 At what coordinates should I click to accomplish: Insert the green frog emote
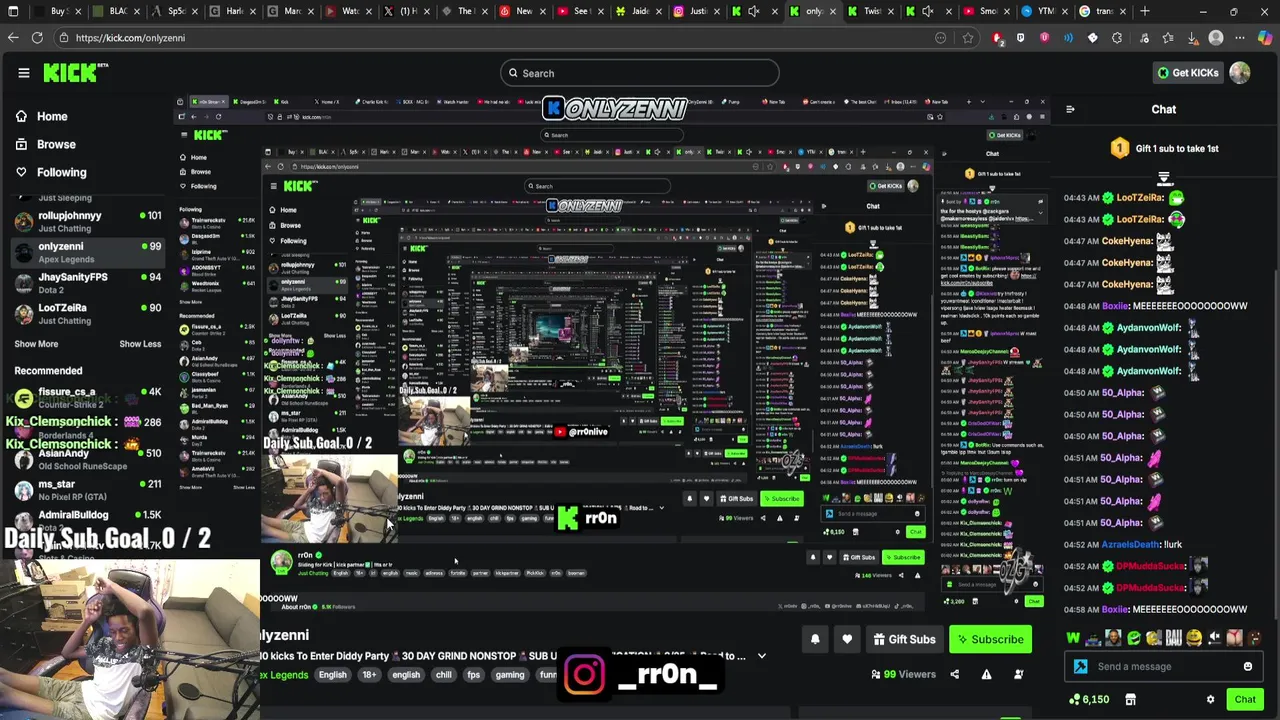[x=1134, y=638]
